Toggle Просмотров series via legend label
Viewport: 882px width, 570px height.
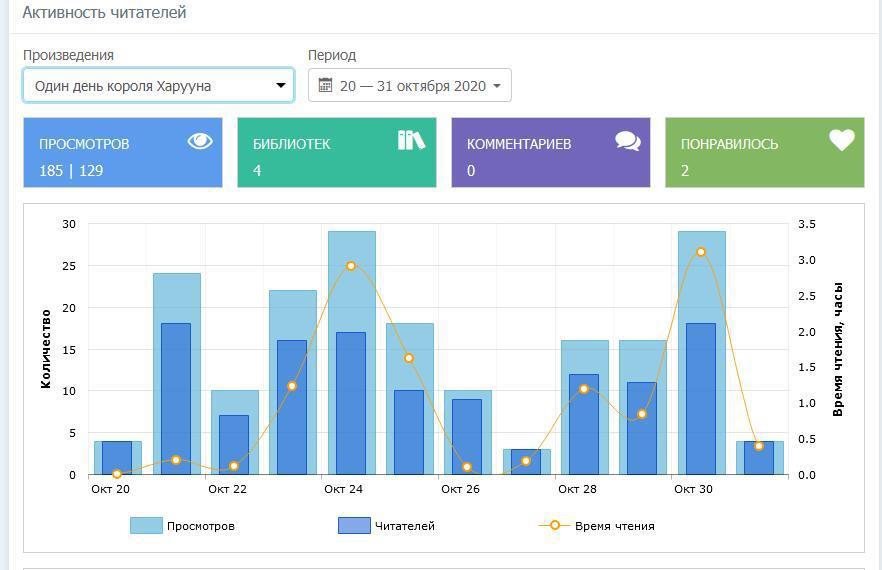[x=200, y=526]
